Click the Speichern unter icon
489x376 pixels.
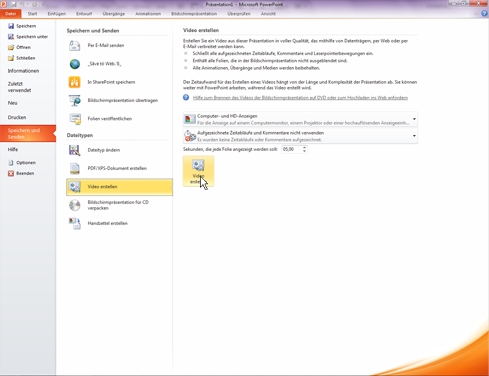coord(11,37)
